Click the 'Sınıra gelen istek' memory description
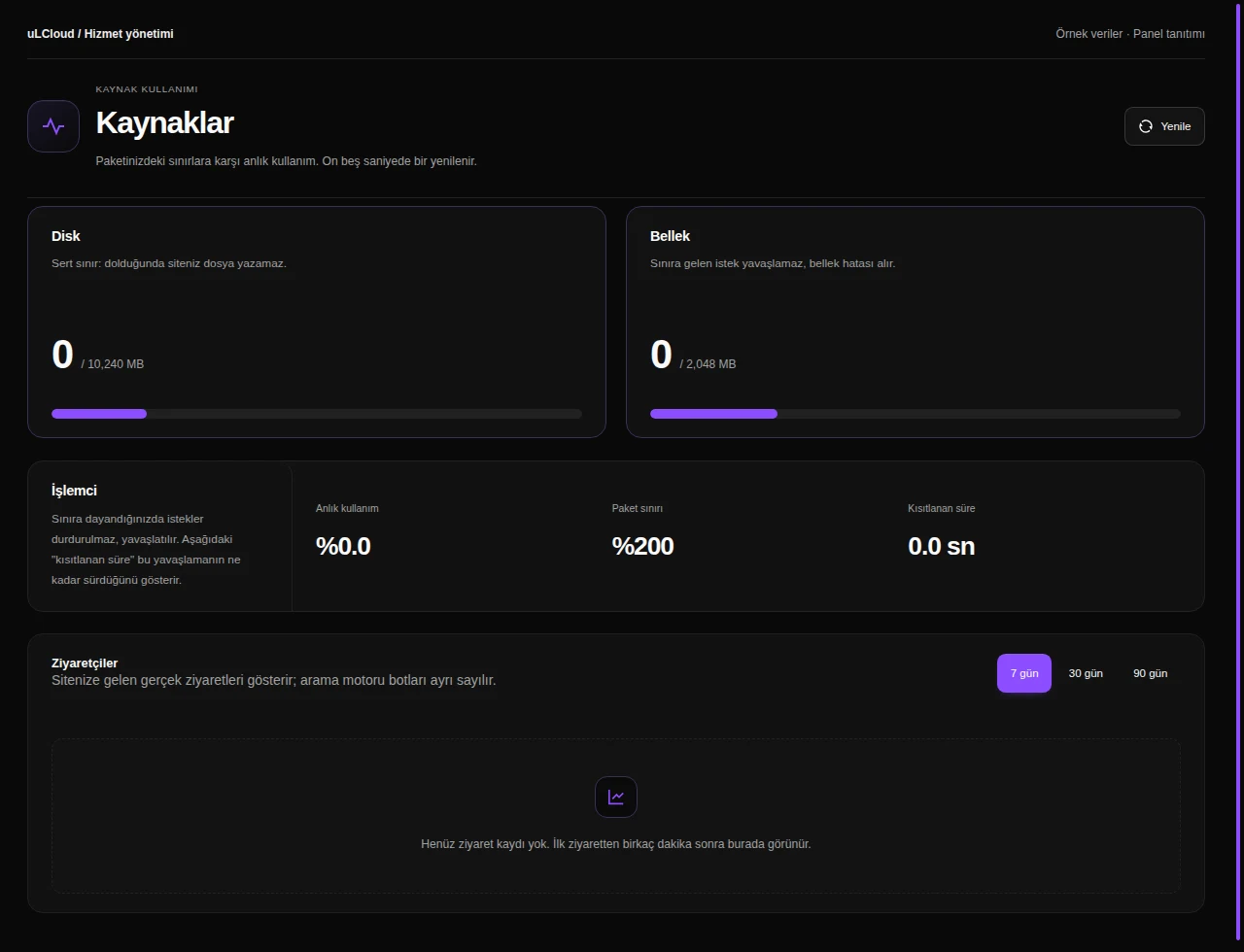The height and width of the screenshot is (952, 1244). click(x=773, y=263)
